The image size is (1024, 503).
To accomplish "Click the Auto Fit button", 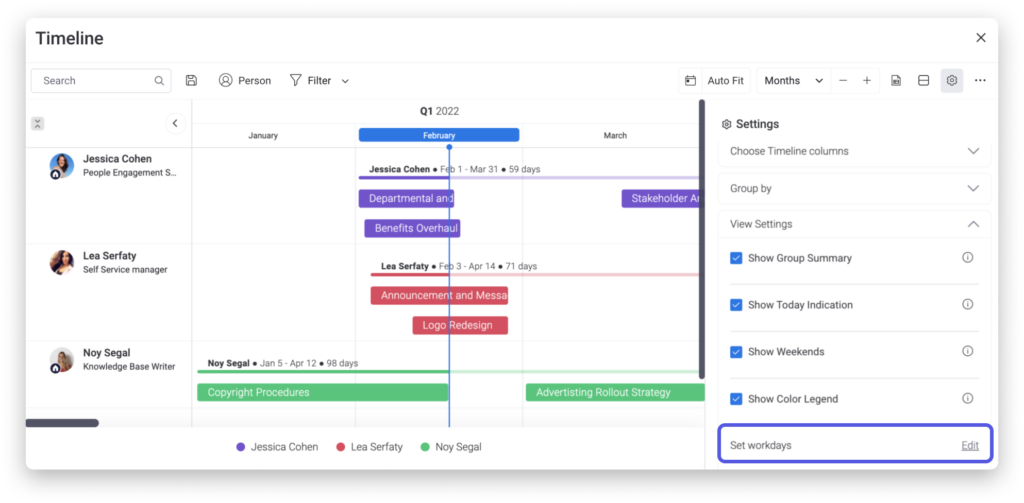I will (x=714, y=81).
